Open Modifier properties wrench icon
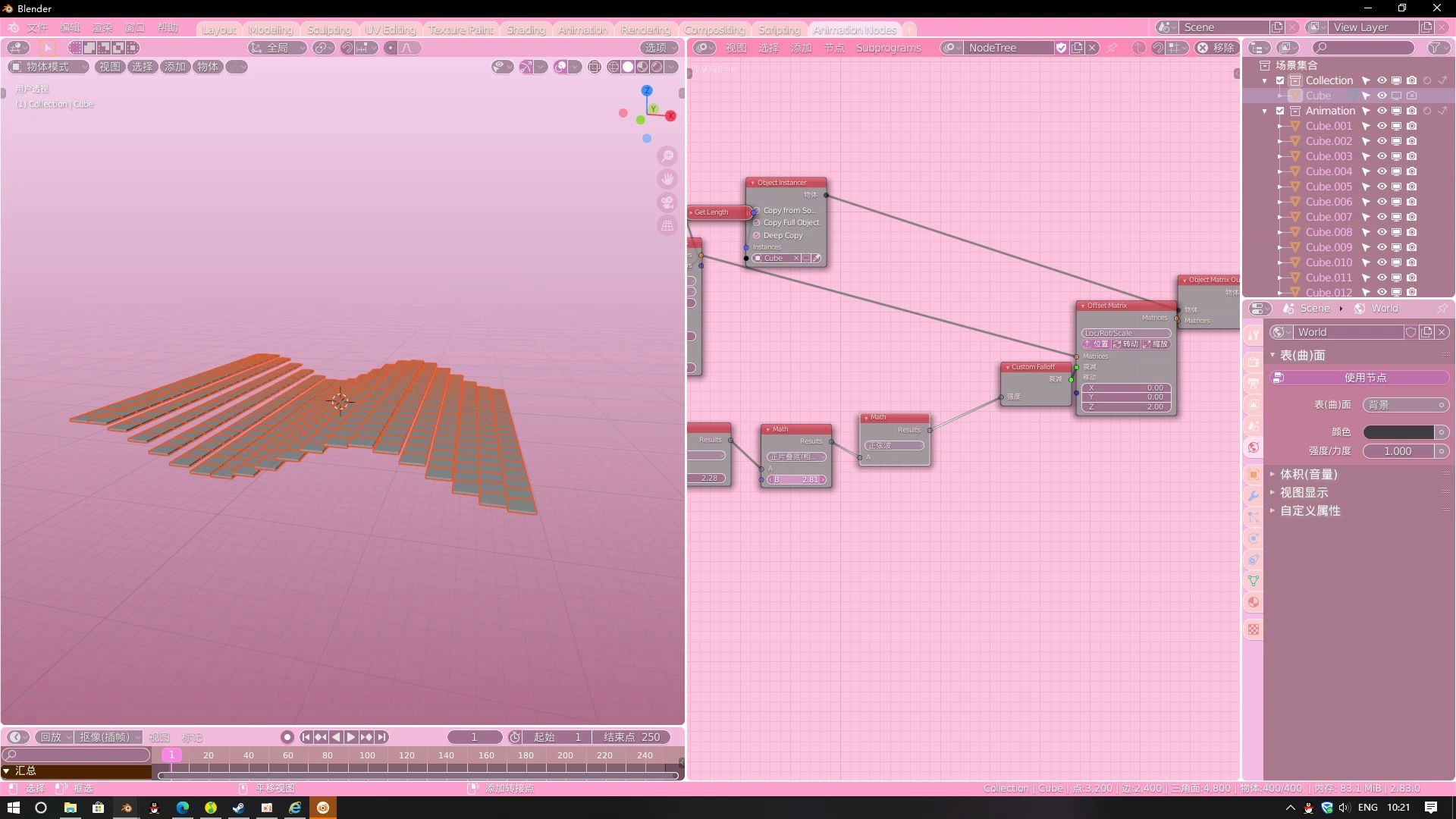 tap(1254, 496)
